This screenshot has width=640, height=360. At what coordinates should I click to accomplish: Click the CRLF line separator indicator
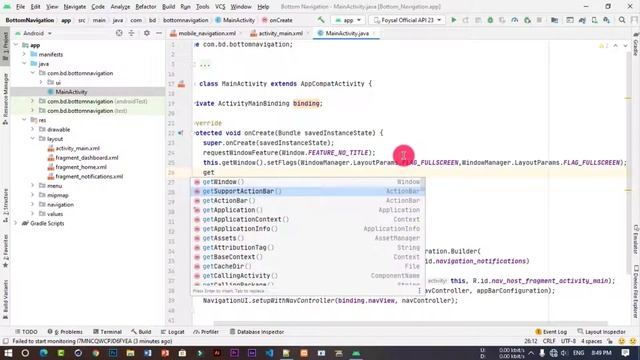point(549,341)
